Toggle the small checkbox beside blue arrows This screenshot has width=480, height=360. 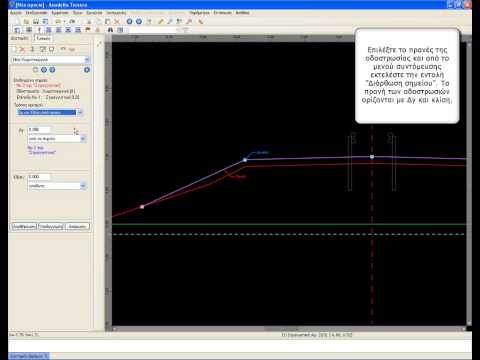35,70
